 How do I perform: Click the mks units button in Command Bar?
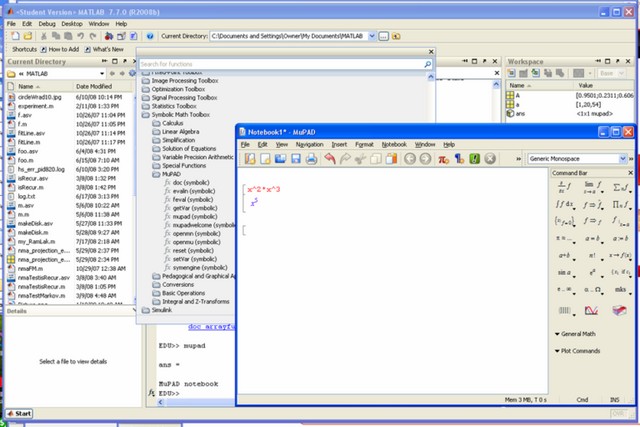pyautogui.click(x=621, y=289)
